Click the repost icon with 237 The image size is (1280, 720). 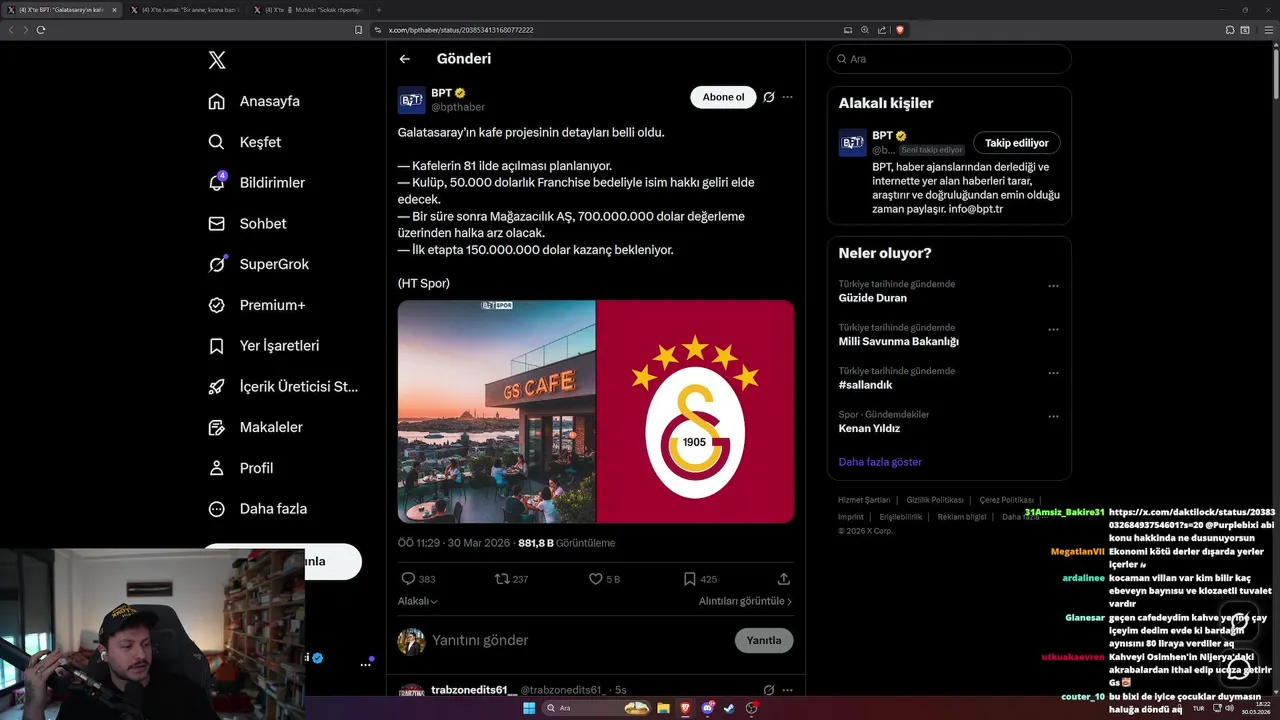[x=502, y=579]
